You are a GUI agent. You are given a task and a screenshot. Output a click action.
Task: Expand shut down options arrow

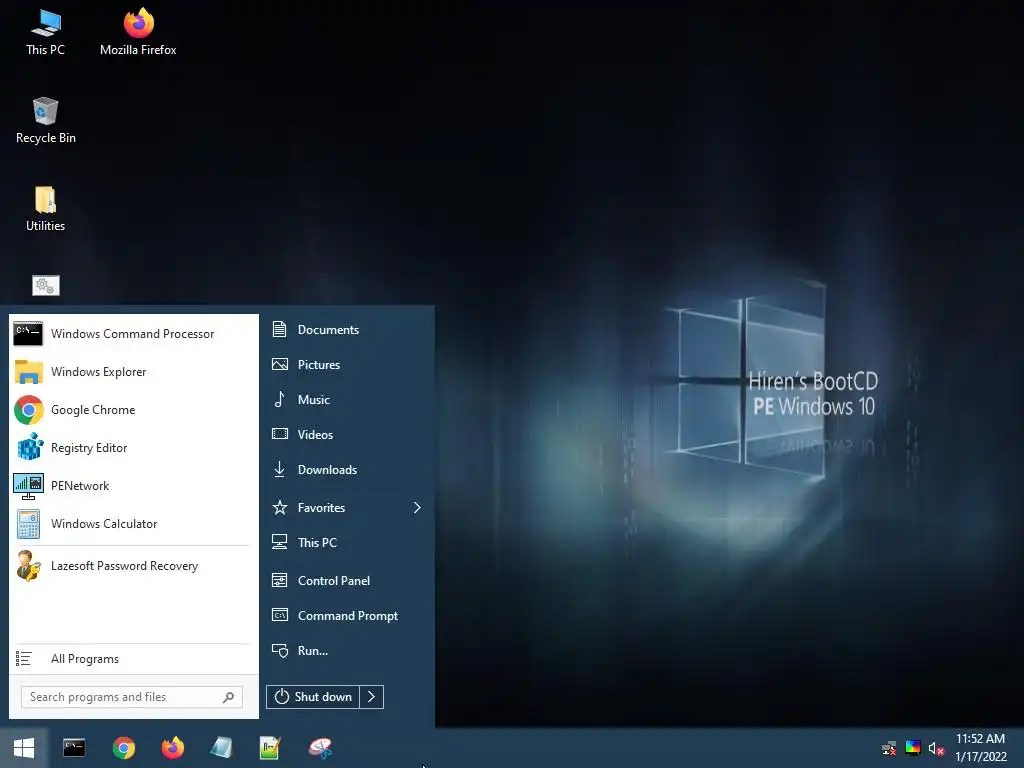click(372, 697)
